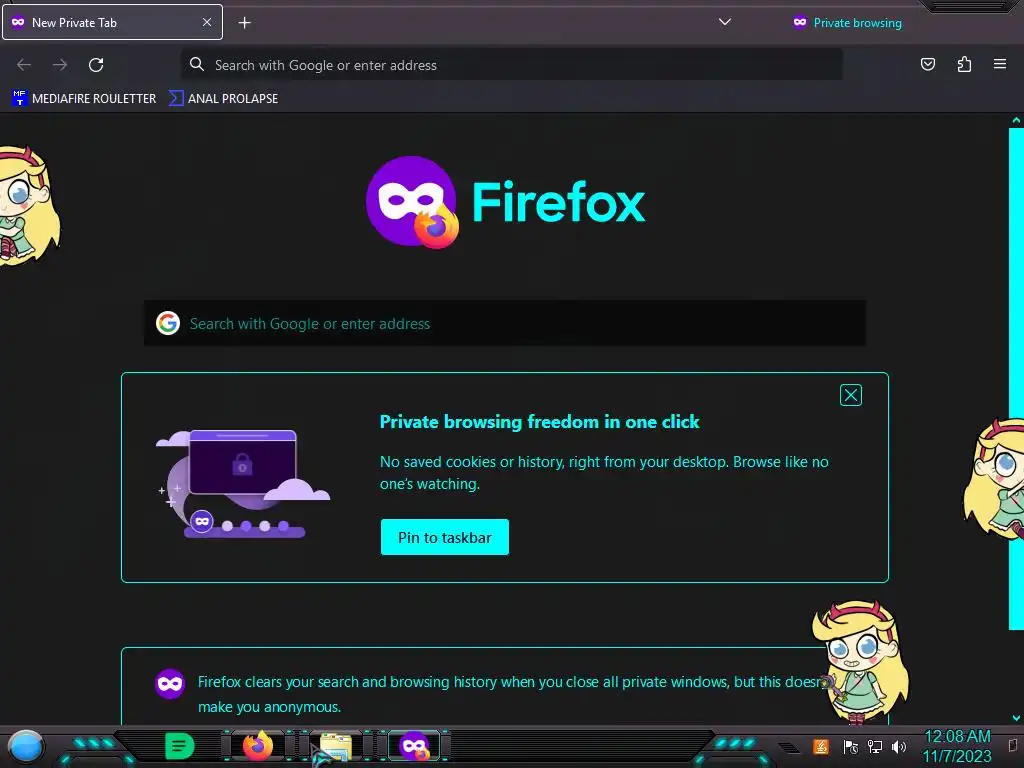Image resolution: width=1024 pixels, height=768 pixels.
Task: Click the Firefox private browsing logo
Action: click(x=412, y=202)
